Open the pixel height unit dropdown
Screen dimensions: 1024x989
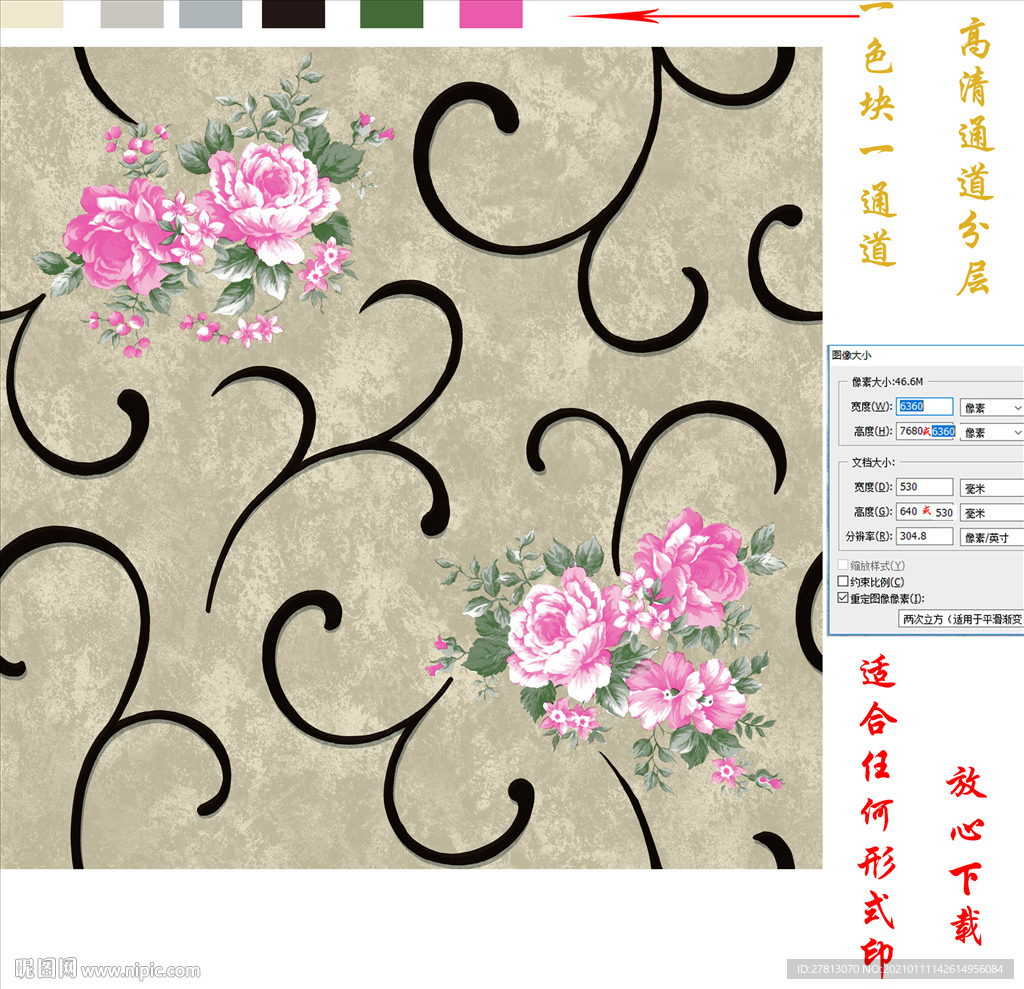click(991, 432)
